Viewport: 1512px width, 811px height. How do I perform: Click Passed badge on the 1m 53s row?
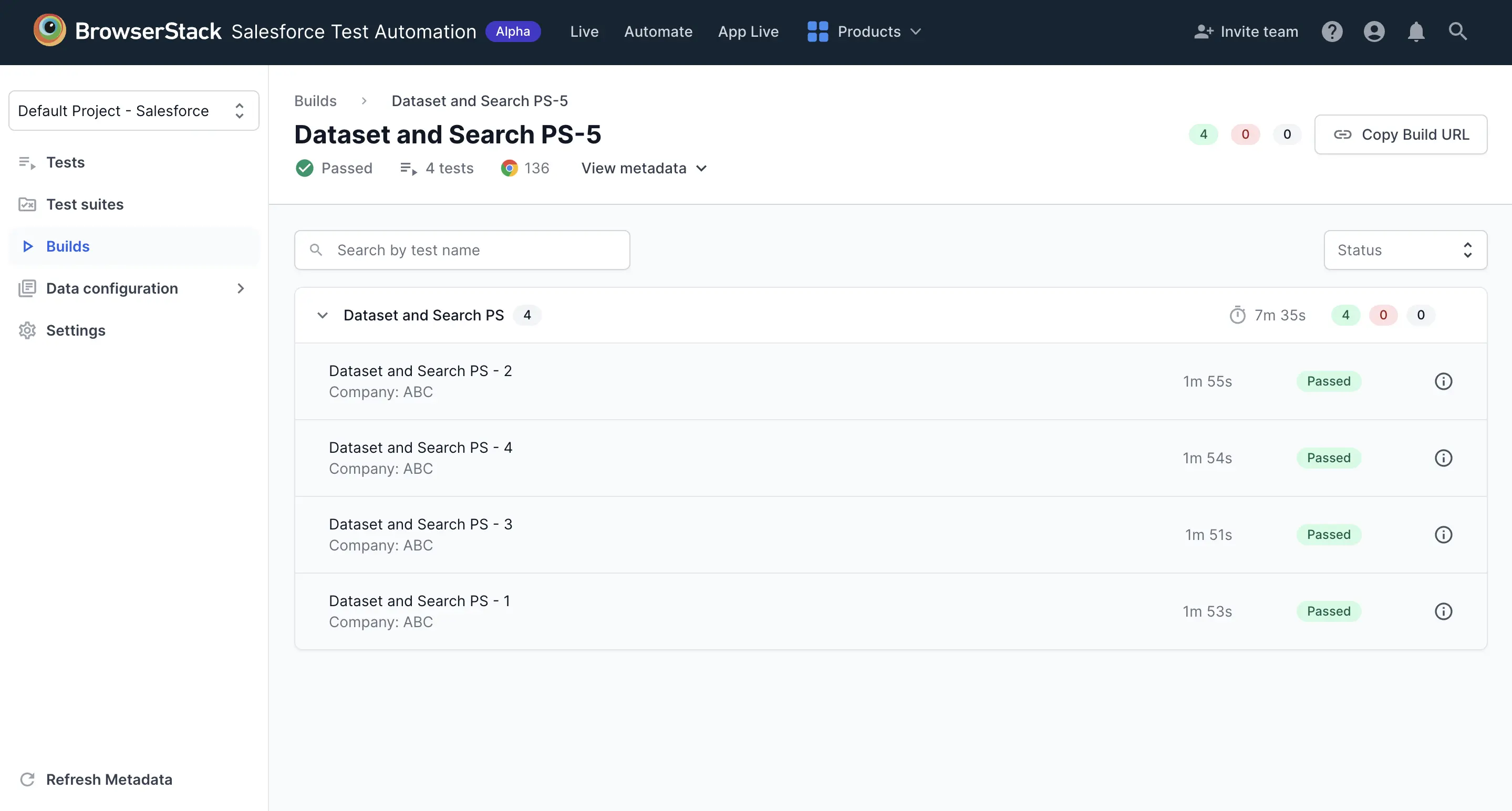1329,611
